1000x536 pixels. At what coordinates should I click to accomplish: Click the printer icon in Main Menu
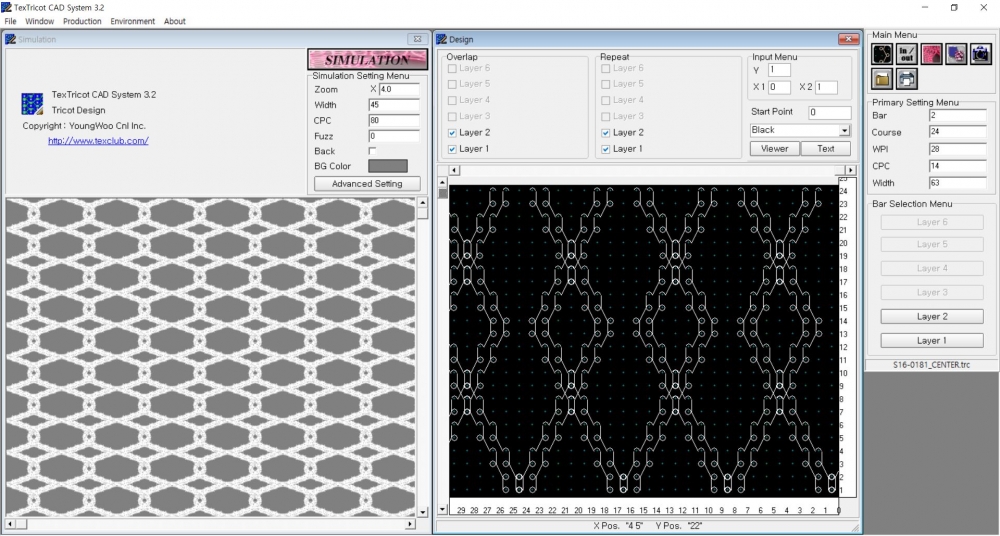coord(907,79)
